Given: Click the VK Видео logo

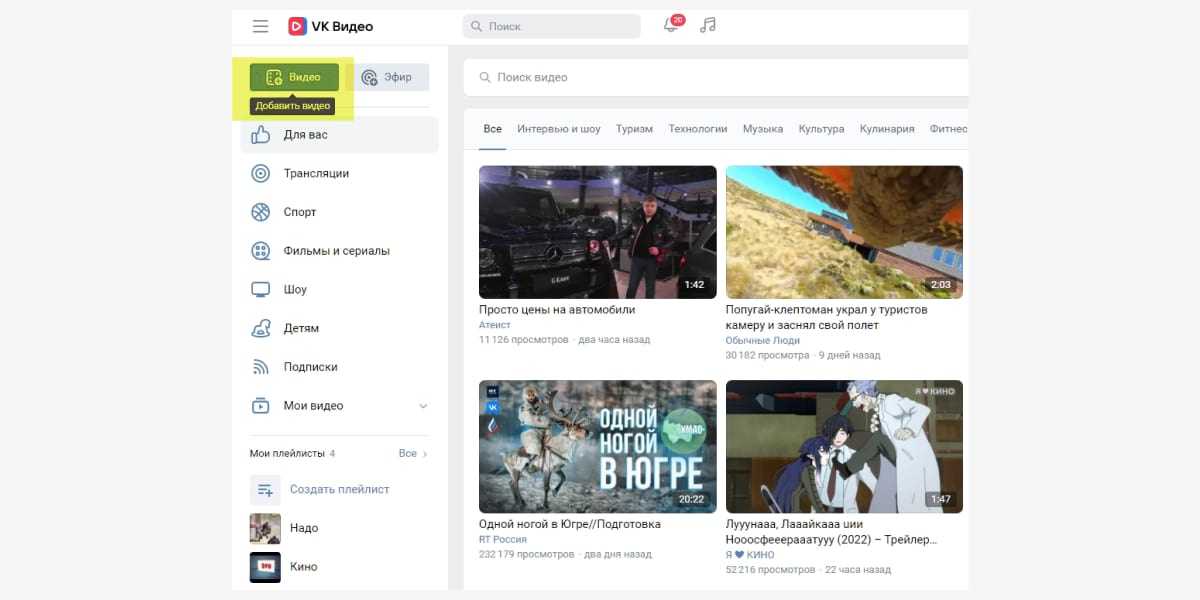Looking at the screenshot, I should point(330,26).
